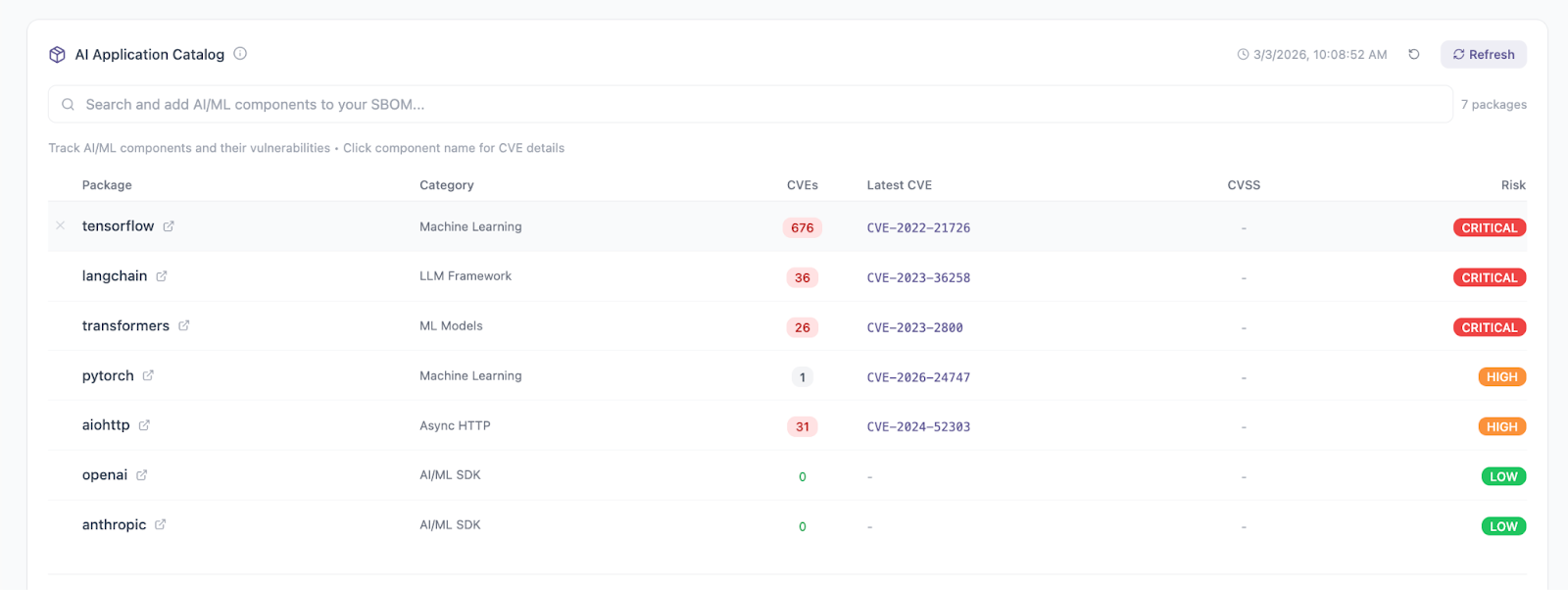Open CVE details for transformers

[x=125, y=326]
